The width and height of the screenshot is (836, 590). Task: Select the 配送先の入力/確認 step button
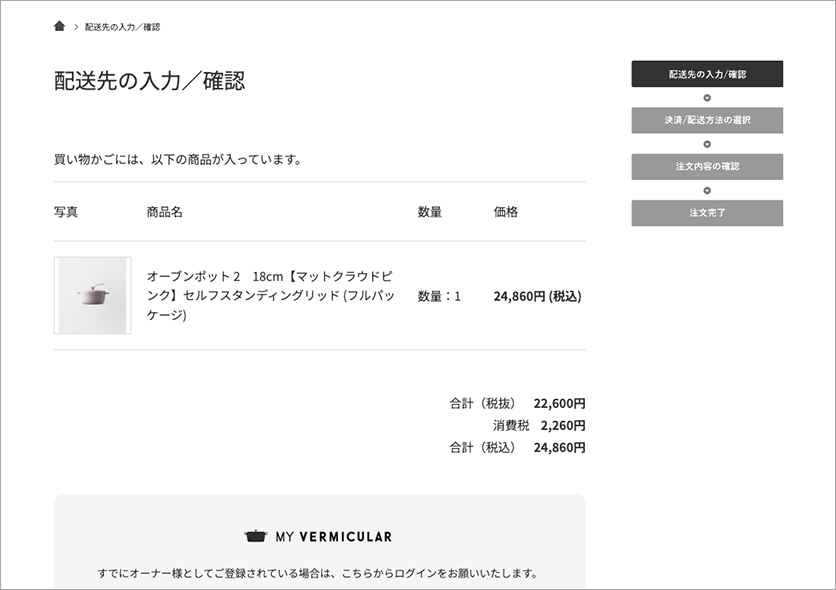(x=707, y=74)
